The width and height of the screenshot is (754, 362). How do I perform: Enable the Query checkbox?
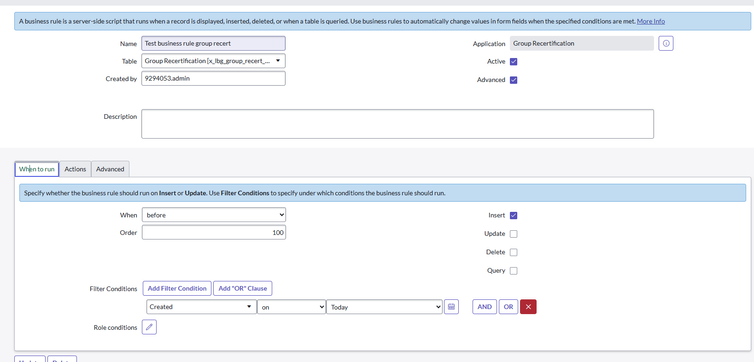513,271
